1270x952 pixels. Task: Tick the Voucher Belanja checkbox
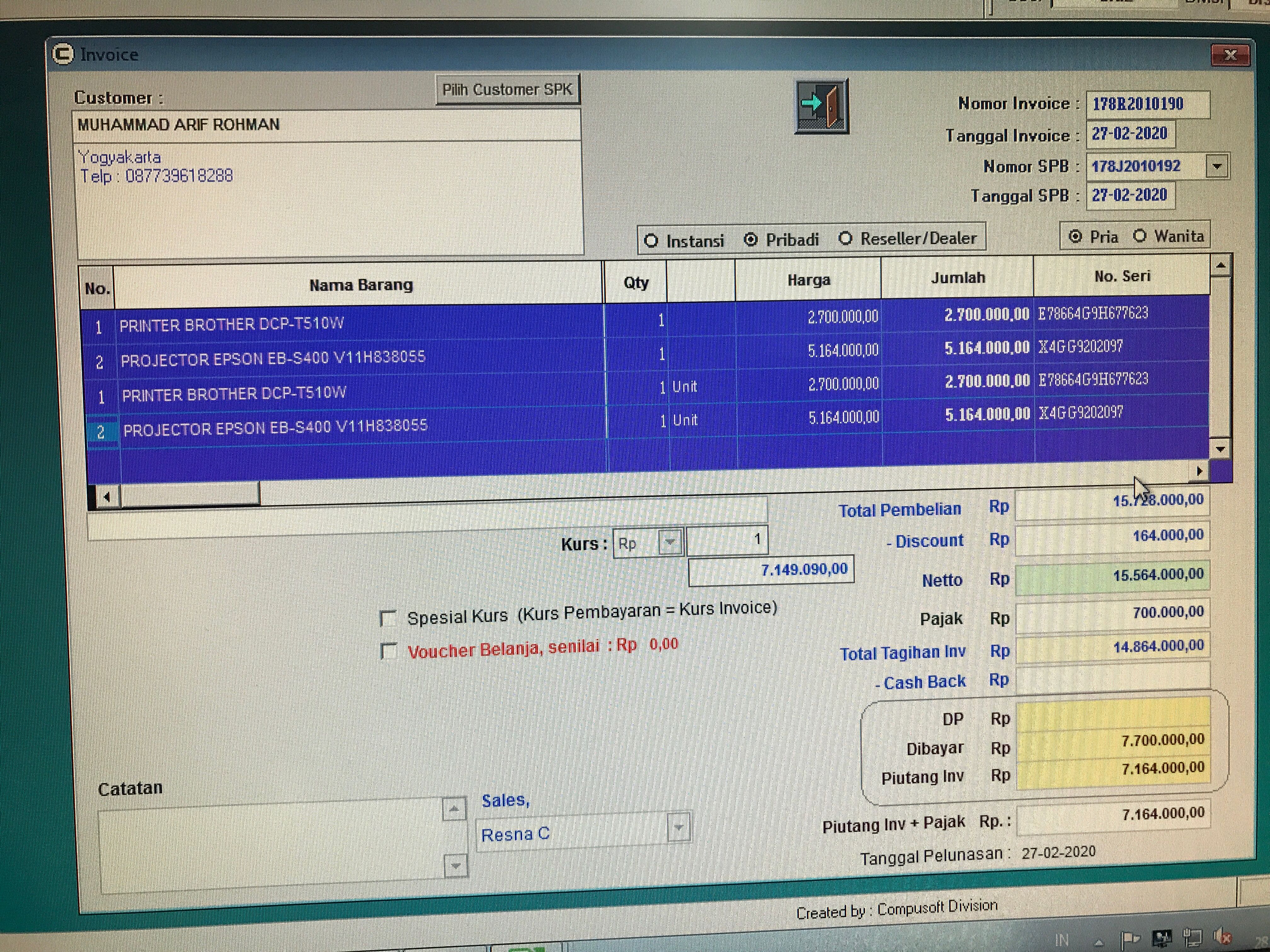[x=389, y=651]
